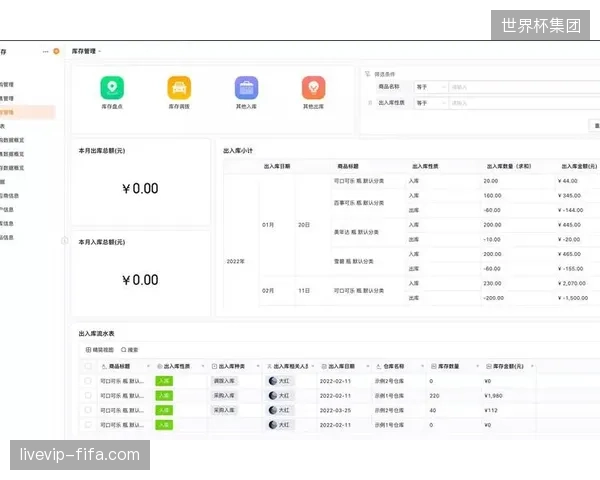Open the 出入库种类 column dropdown arrow
Viewport: 600px width, 480px height.
258,366
